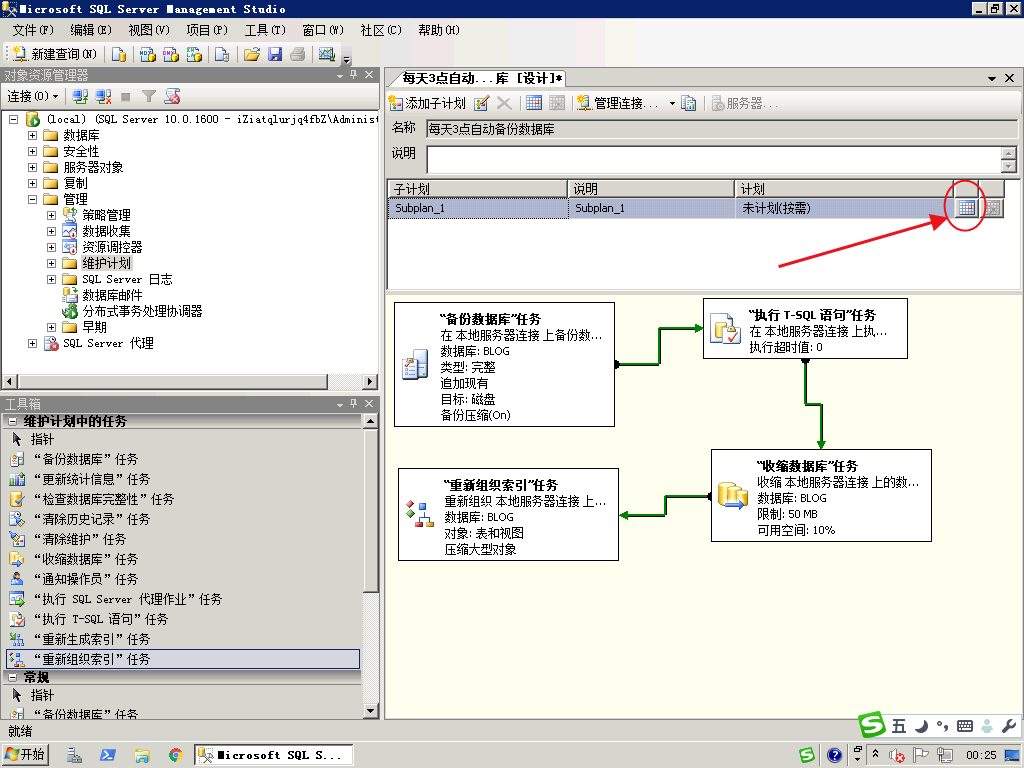Select the 备份数据库 task box on design surface
Image resolution: width=1024 pixels, height=768 pixels.
point(504,364)
